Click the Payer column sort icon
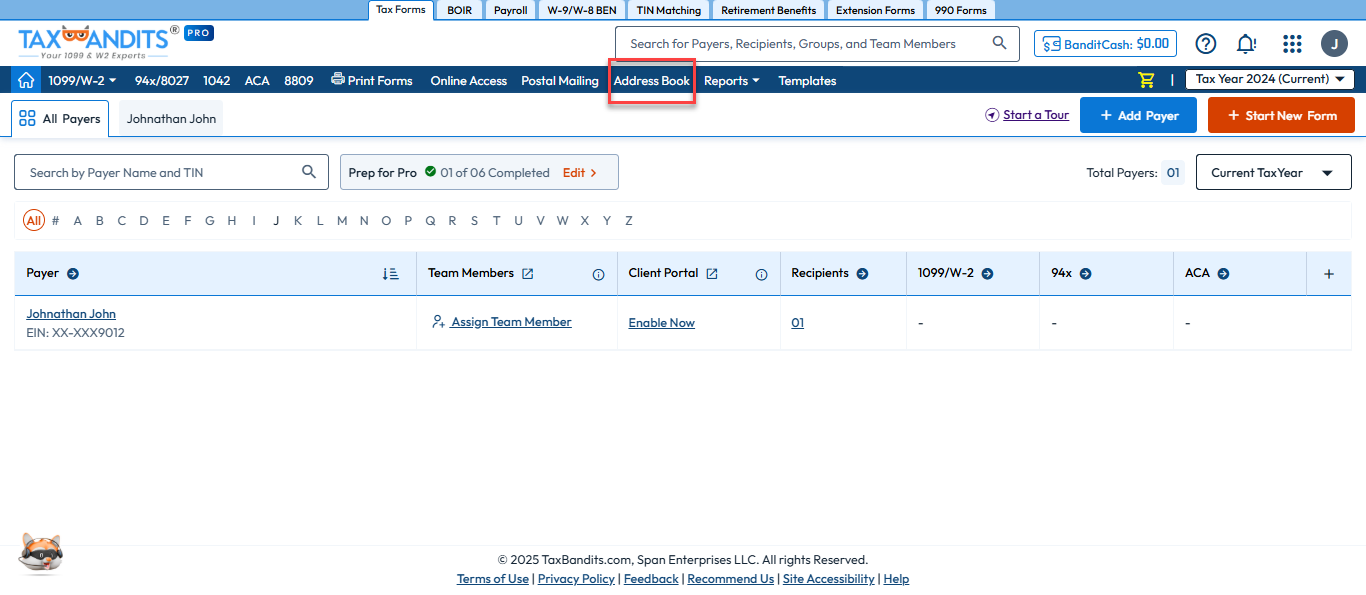This screenshot has height=595, width=1366. point(391,274)
